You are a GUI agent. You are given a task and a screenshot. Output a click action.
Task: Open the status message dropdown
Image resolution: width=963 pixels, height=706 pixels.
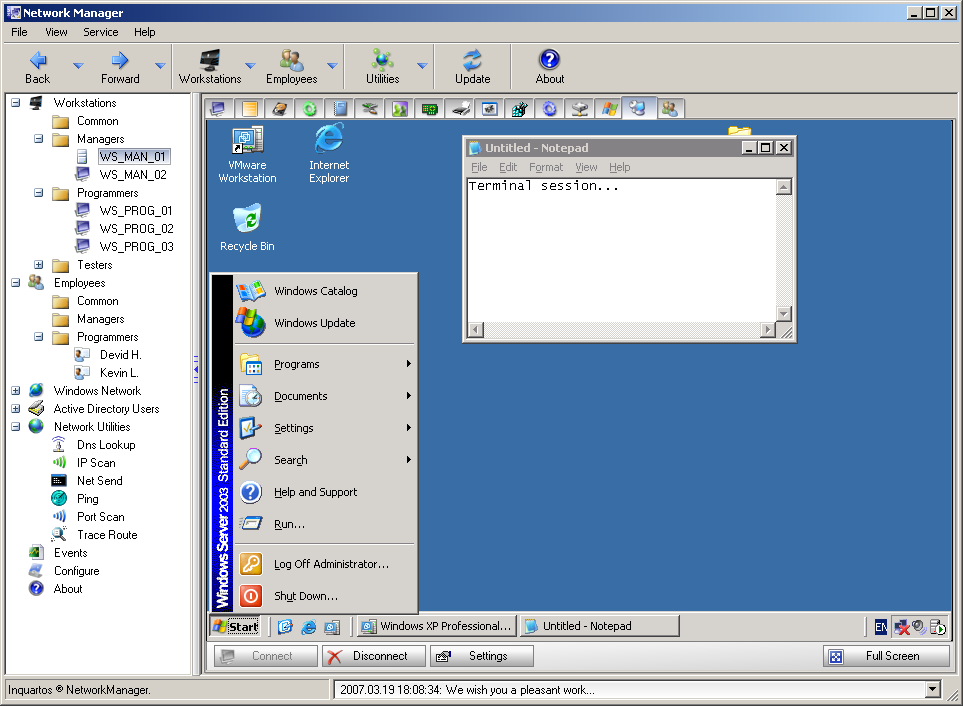[x=932, y=689]
